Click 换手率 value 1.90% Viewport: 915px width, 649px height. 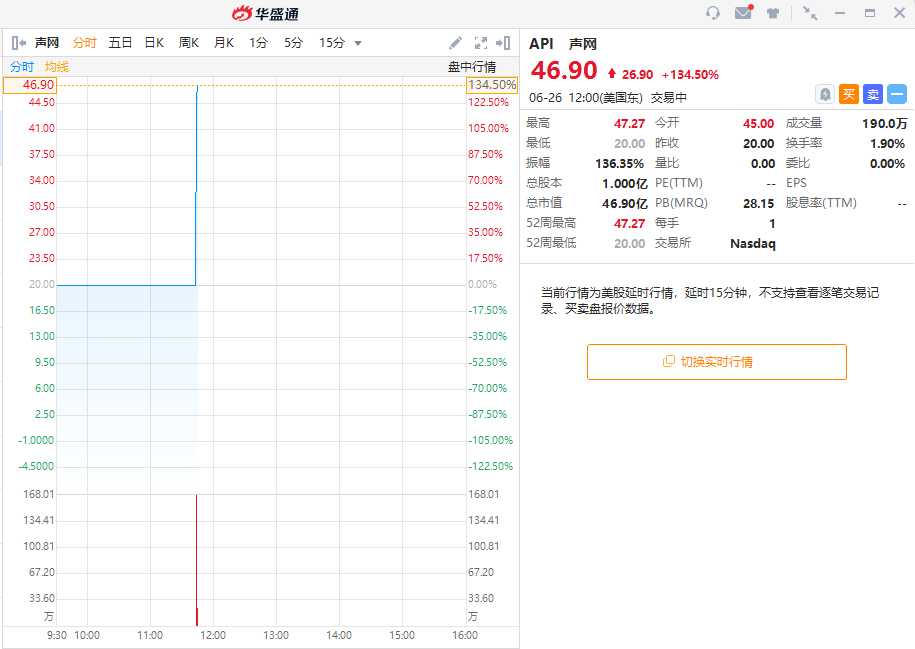(887, 144)
